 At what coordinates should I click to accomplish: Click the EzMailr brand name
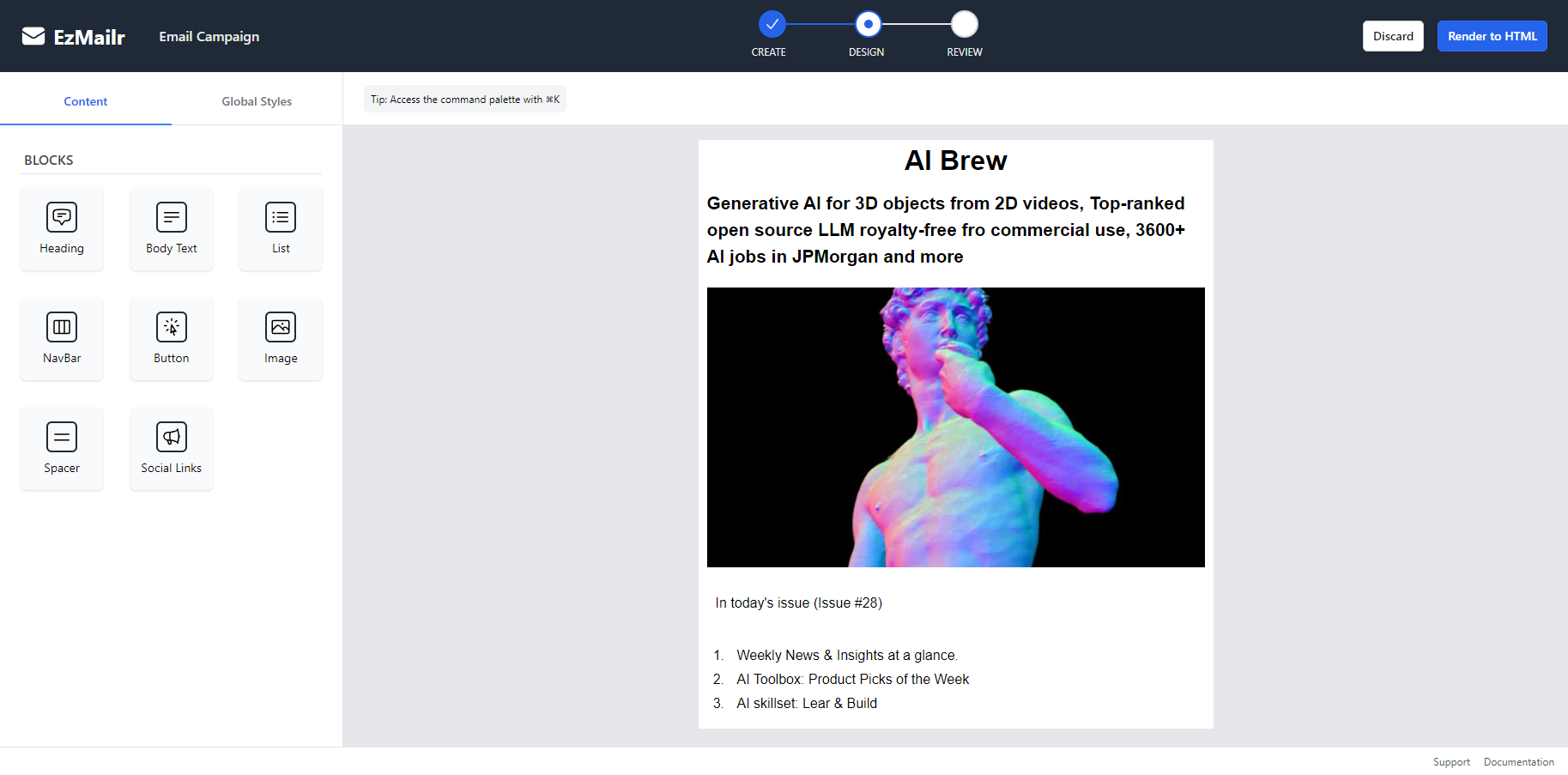click(x=89, y=37)
